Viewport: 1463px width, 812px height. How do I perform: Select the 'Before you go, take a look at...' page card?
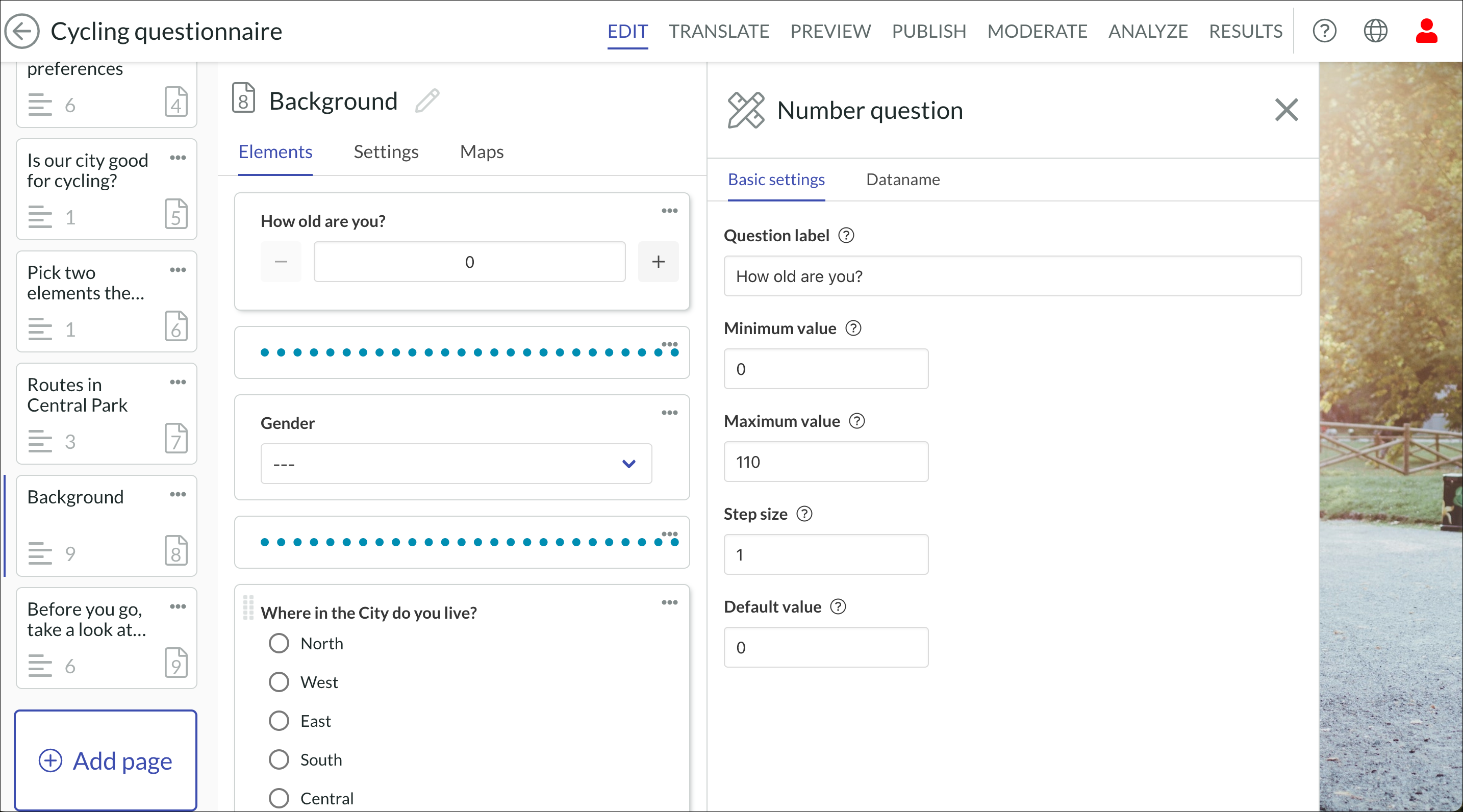[107, 638]
